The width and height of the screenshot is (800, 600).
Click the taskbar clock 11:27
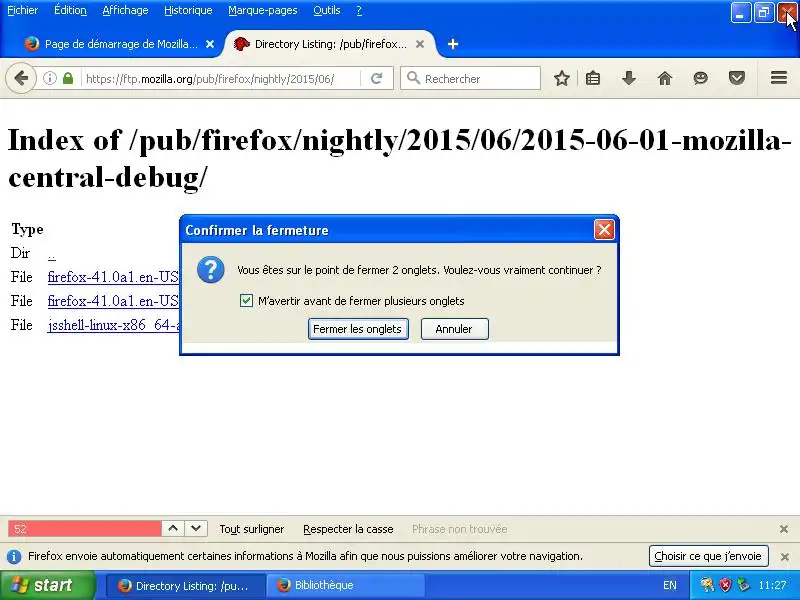pos(772,585)
